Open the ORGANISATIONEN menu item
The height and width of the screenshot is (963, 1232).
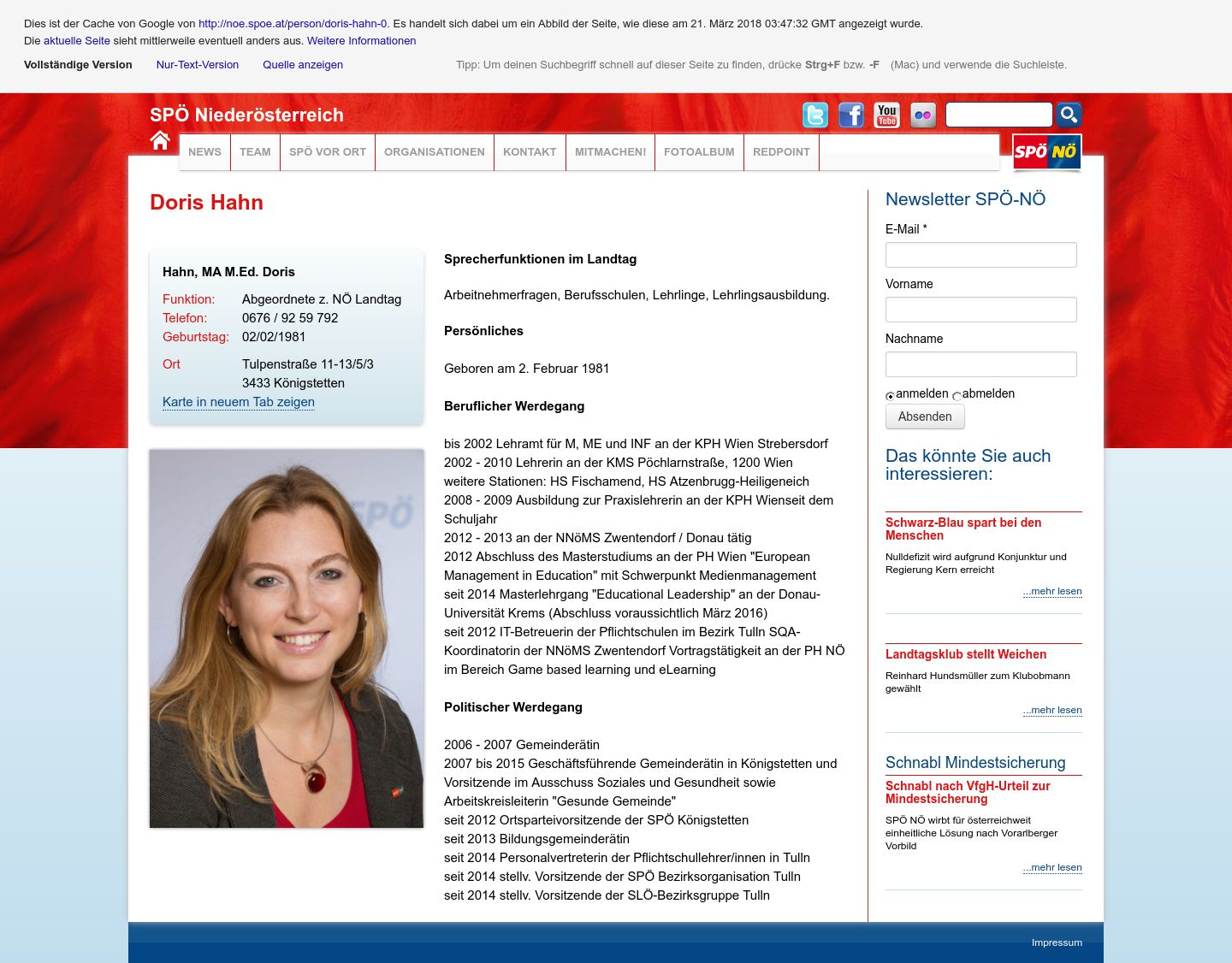click(x=435, y=152)
